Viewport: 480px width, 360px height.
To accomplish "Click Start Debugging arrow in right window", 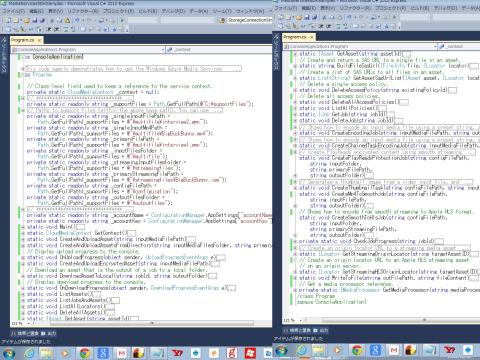I will click(394, 17).
